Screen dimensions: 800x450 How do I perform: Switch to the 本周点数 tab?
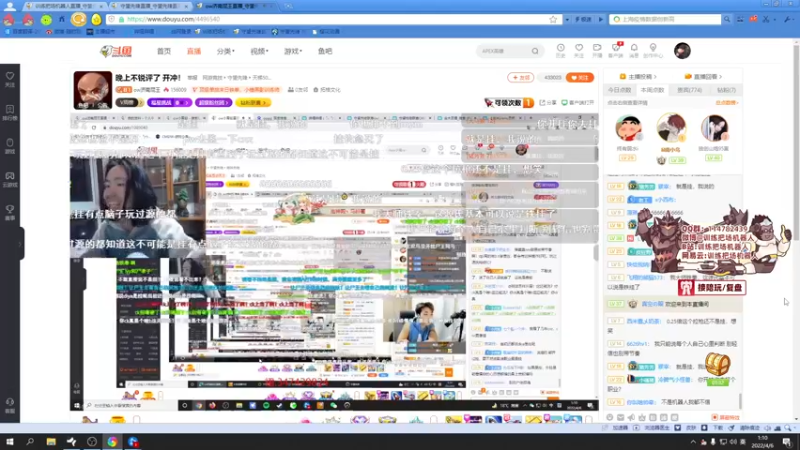pyautogui.click(x=652, y=90)
